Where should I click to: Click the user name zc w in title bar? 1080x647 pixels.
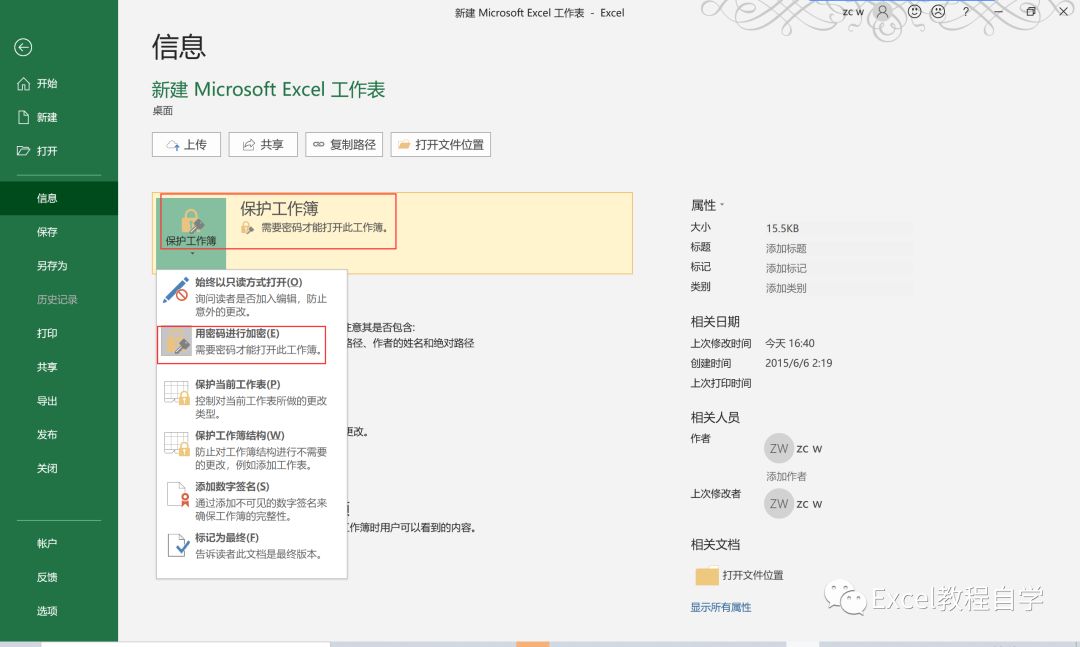tap(853, 12)
